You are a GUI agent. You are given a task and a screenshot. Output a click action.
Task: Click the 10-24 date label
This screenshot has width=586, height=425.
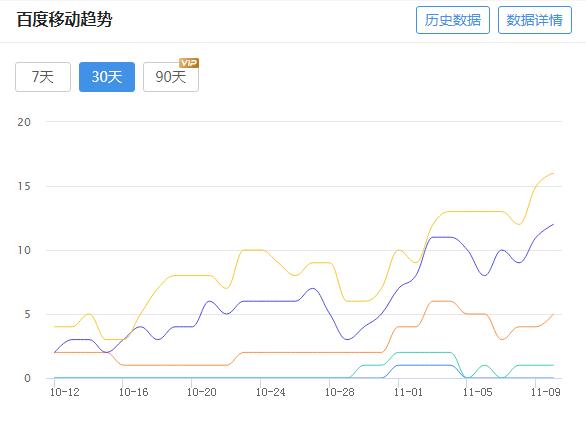[271, 392]
